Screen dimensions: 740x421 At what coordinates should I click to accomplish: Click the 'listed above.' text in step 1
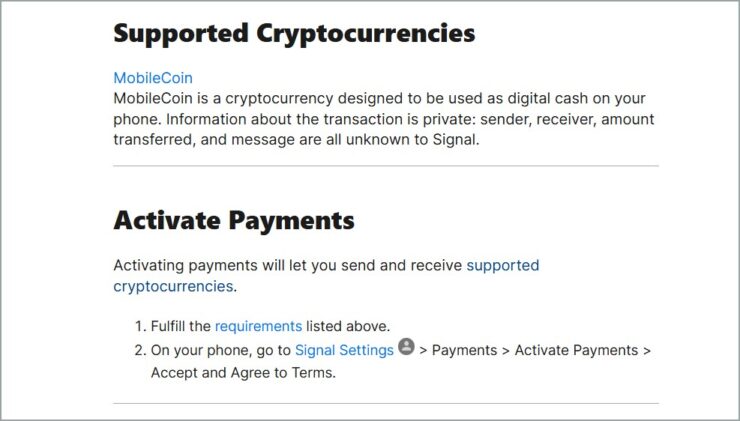coord(348,326)
